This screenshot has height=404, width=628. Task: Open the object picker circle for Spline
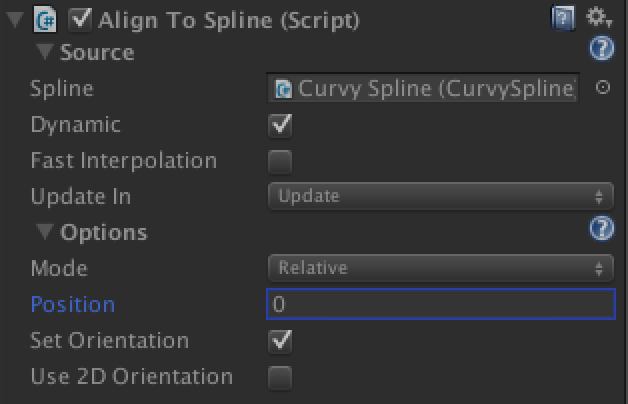[602, 87]
